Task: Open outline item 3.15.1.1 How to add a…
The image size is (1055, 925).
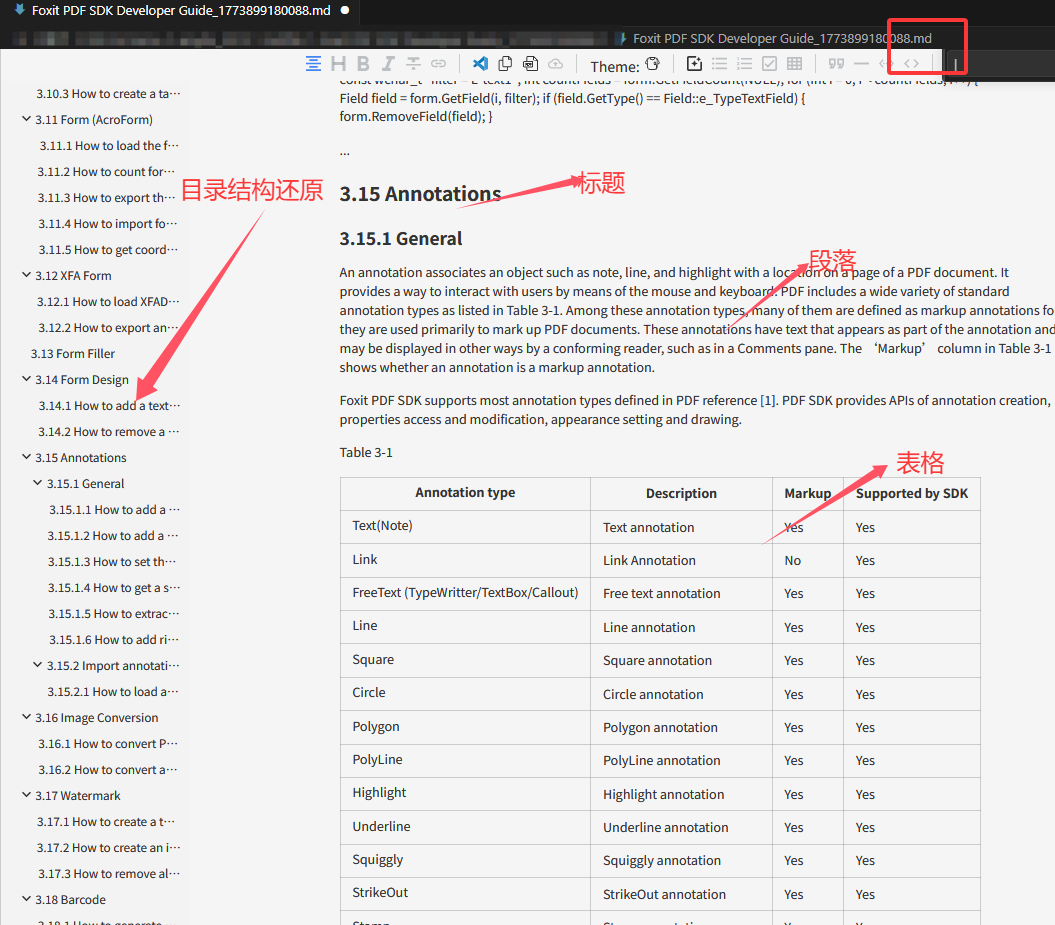Action: point(114,509)
